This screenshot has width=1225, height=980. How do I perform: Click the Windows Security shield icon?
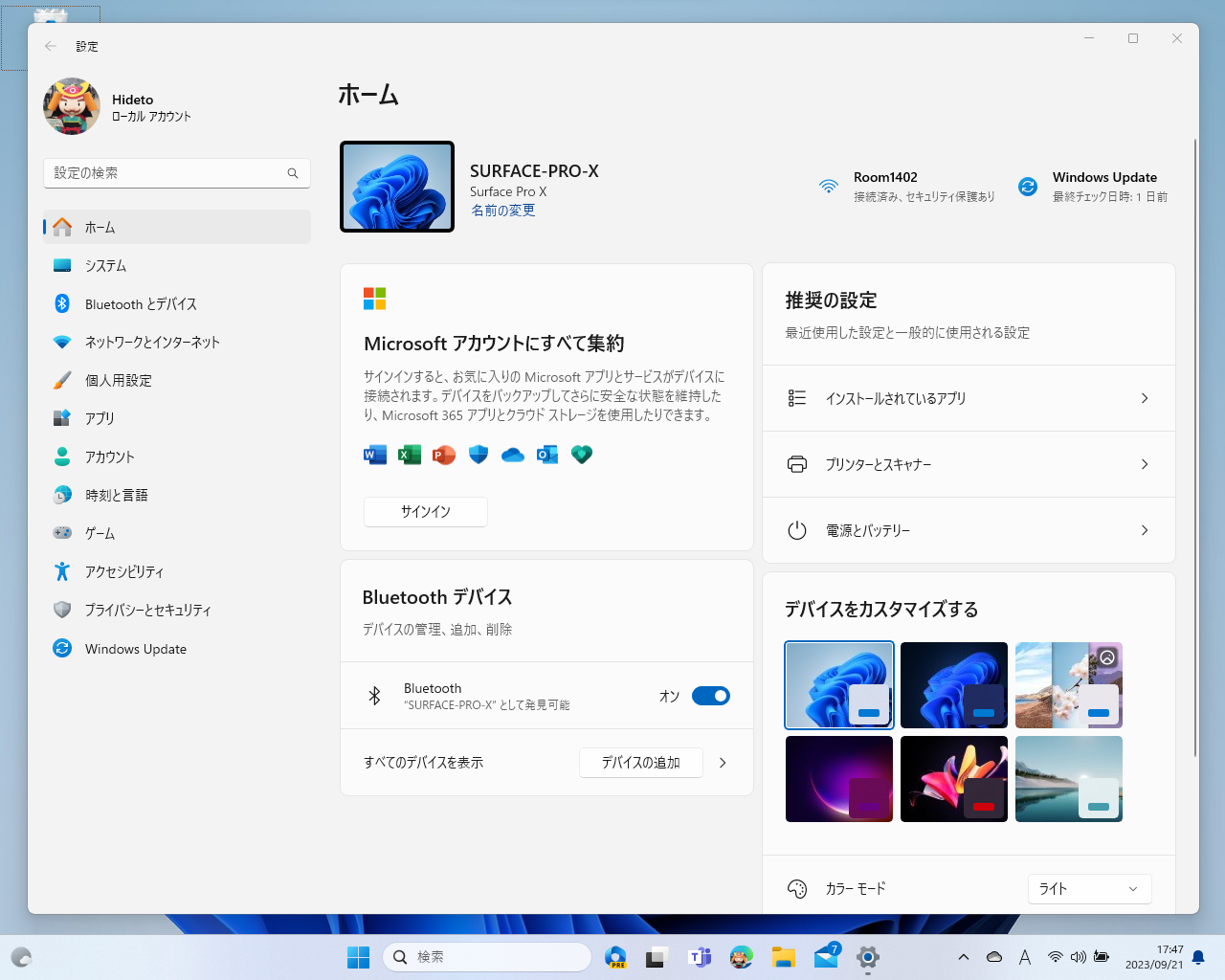[x=478, y=455]
